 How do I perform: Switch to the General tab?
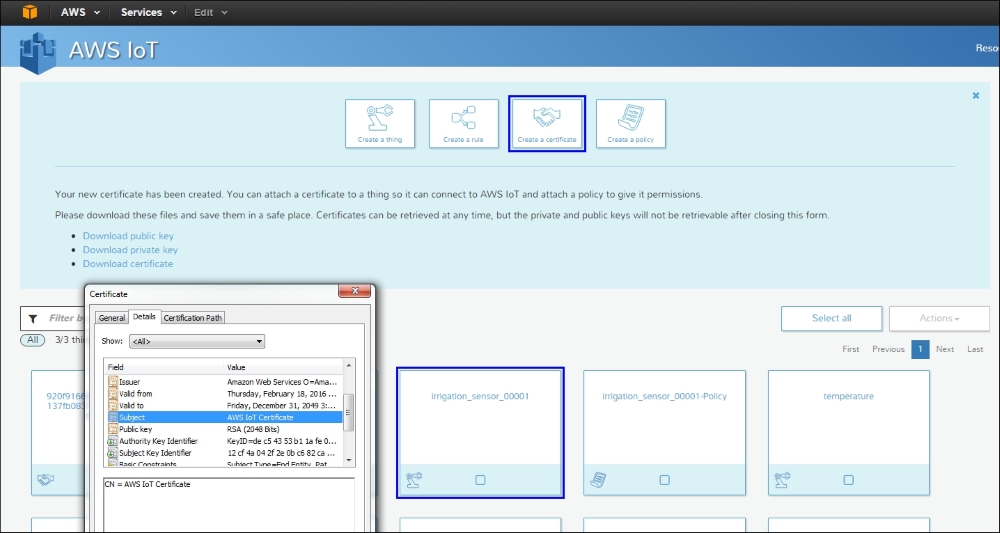[x=112, y=318]
